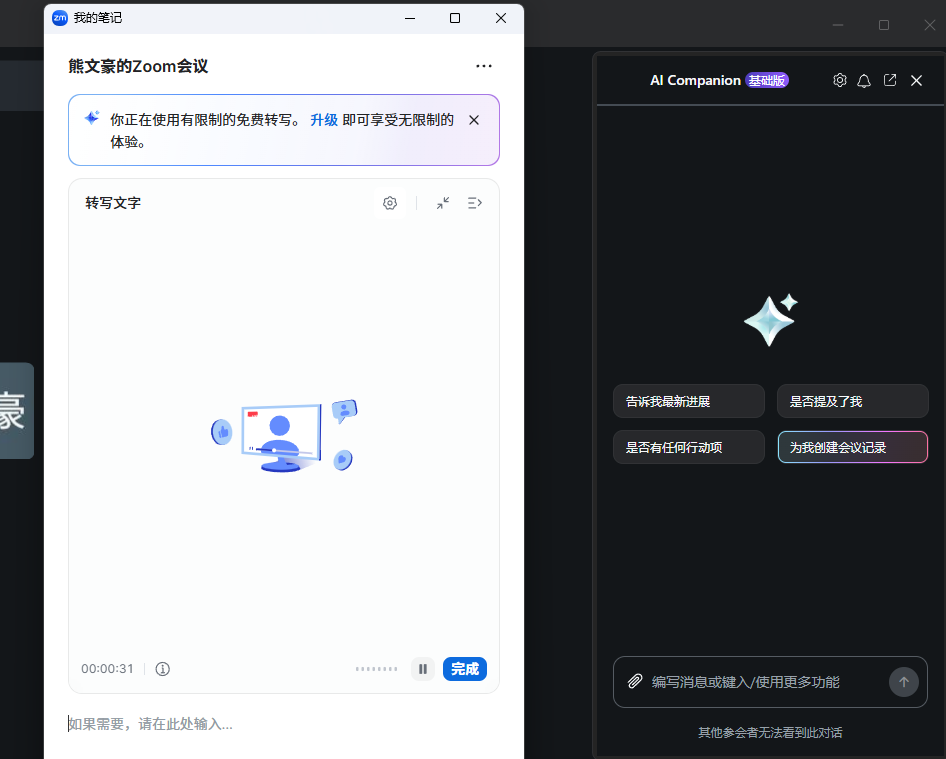Minimize the background Zoom meeting window
946x759 pixels.
[x=838, y=25]
